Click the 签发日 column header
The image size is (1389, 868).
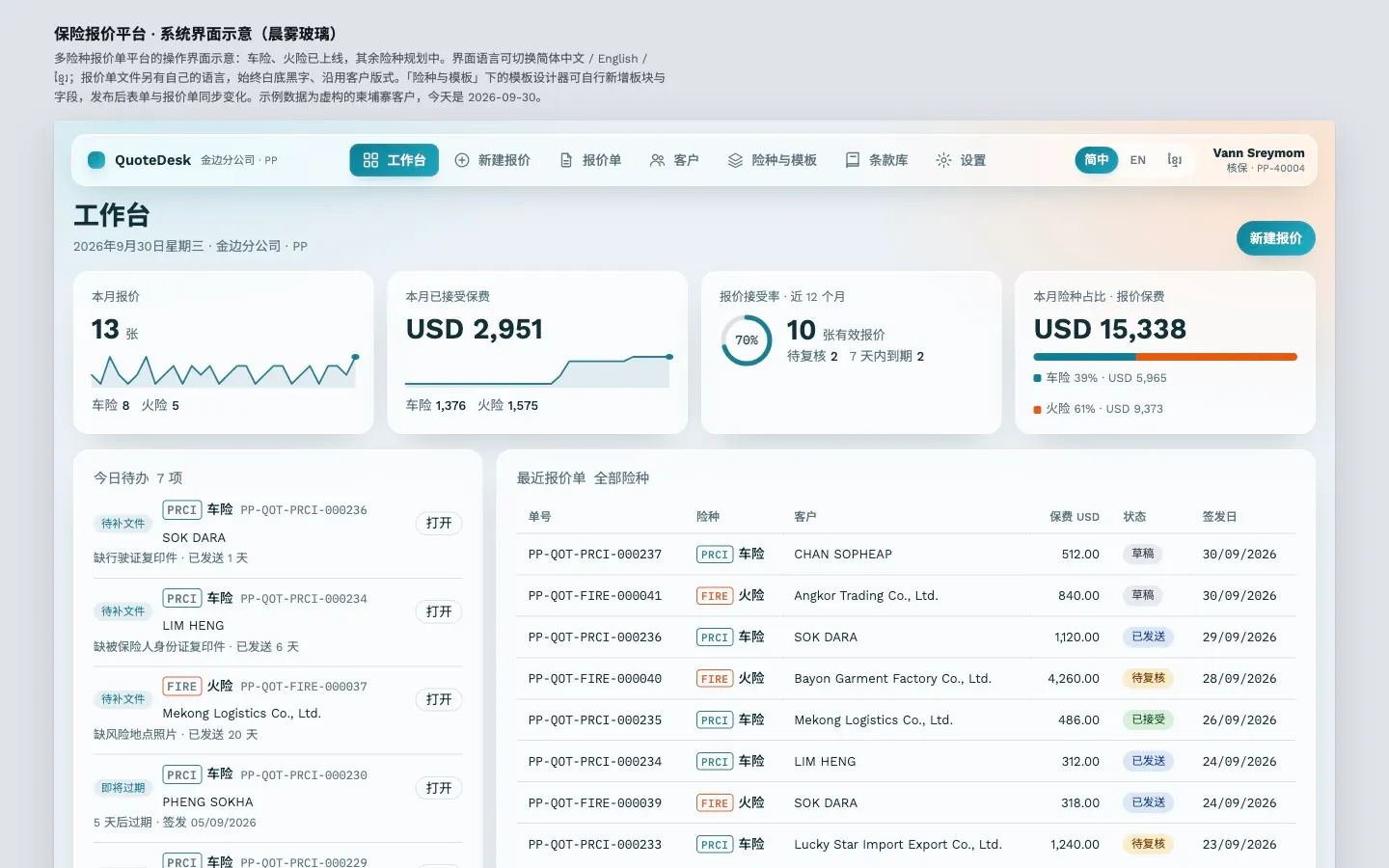pos(1219,517)
